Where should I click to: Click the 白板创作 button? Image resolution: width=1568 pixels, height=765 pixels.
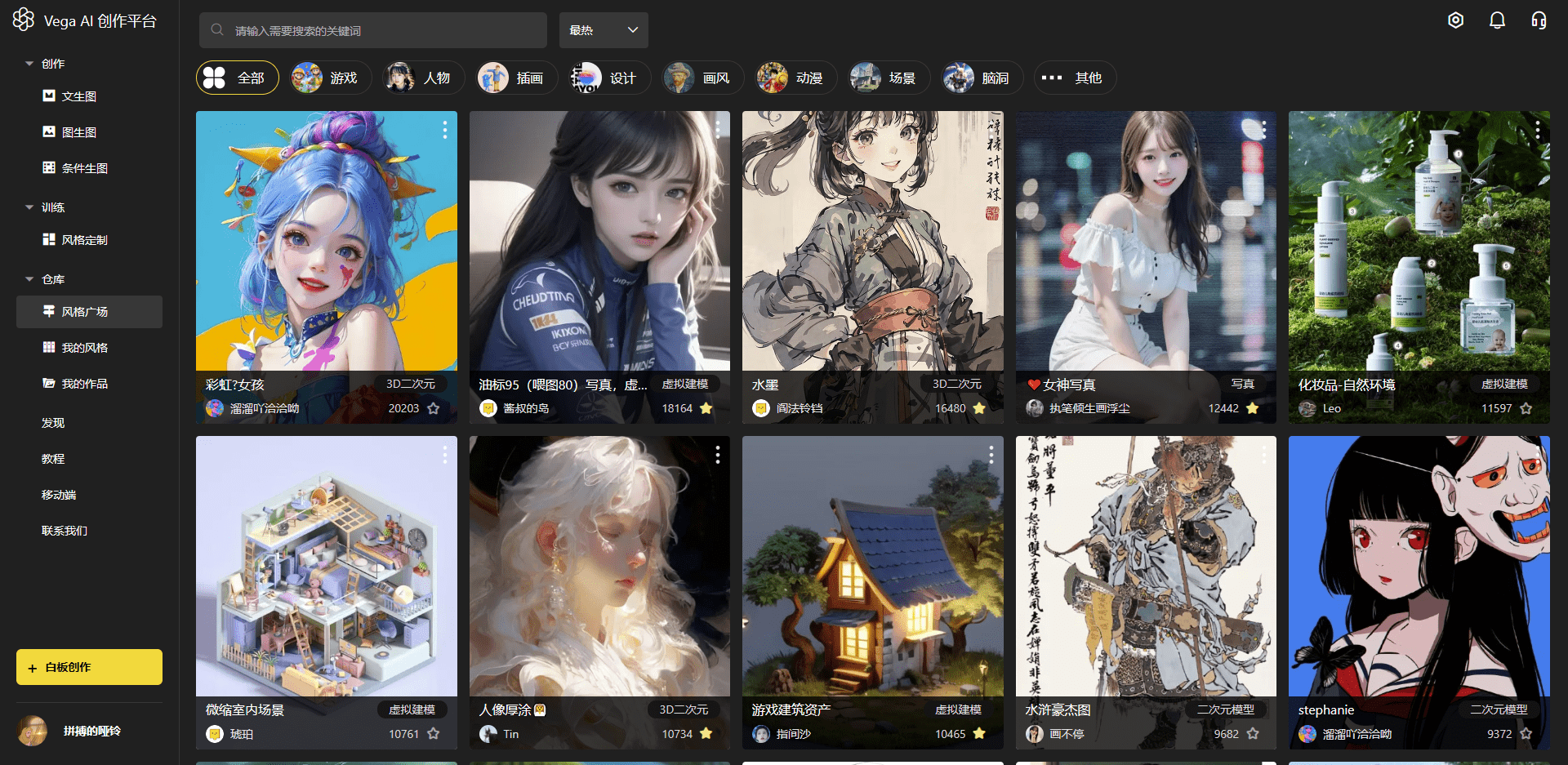click(x=89, y=667)
